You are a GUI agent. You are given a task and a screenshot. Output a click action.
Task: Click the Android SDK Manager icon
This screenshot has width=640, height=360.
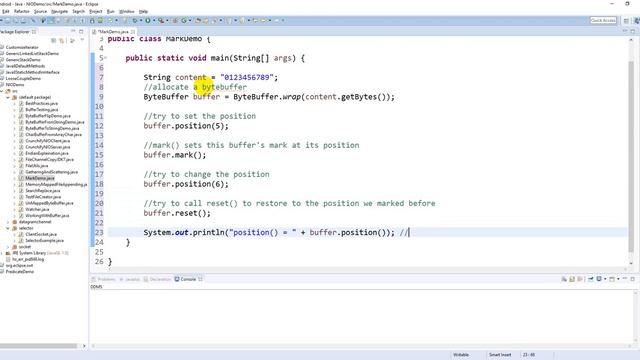coord(92,20)
